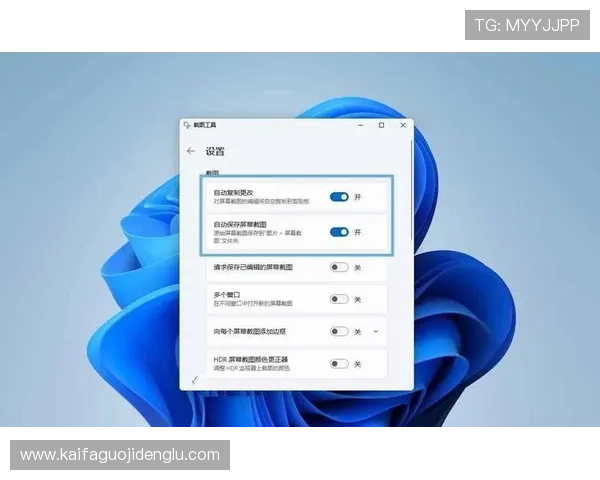Screen dimensions: 600x480
Task: Click the TG: MYYJJPP label
Action: pyautogui.click(x=527, y=24)
